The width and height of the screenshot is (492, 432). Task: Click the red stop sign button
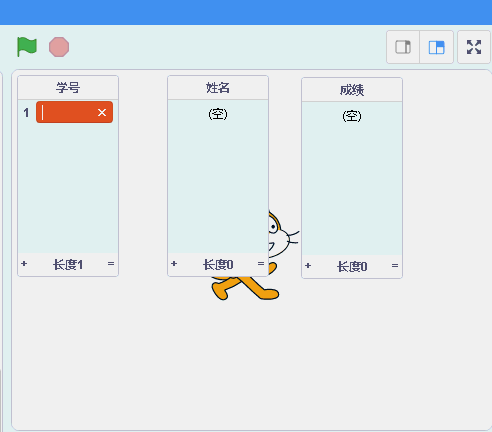point(59,47)
